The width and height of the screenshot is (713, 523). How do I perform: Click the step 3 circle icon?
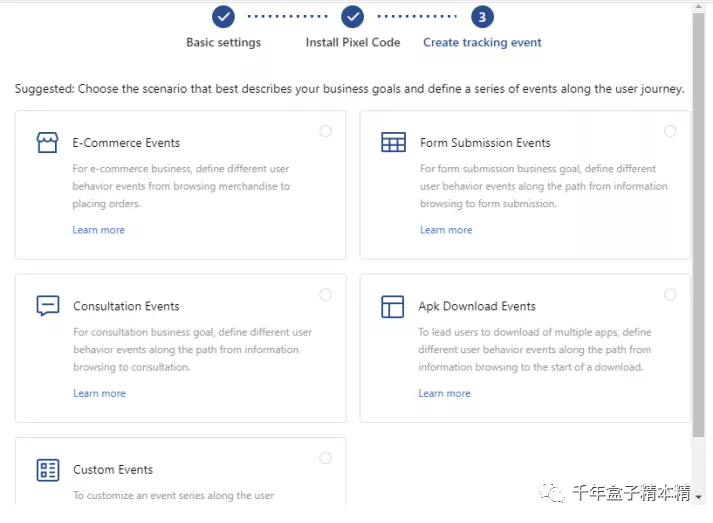(x=482, y=17)
